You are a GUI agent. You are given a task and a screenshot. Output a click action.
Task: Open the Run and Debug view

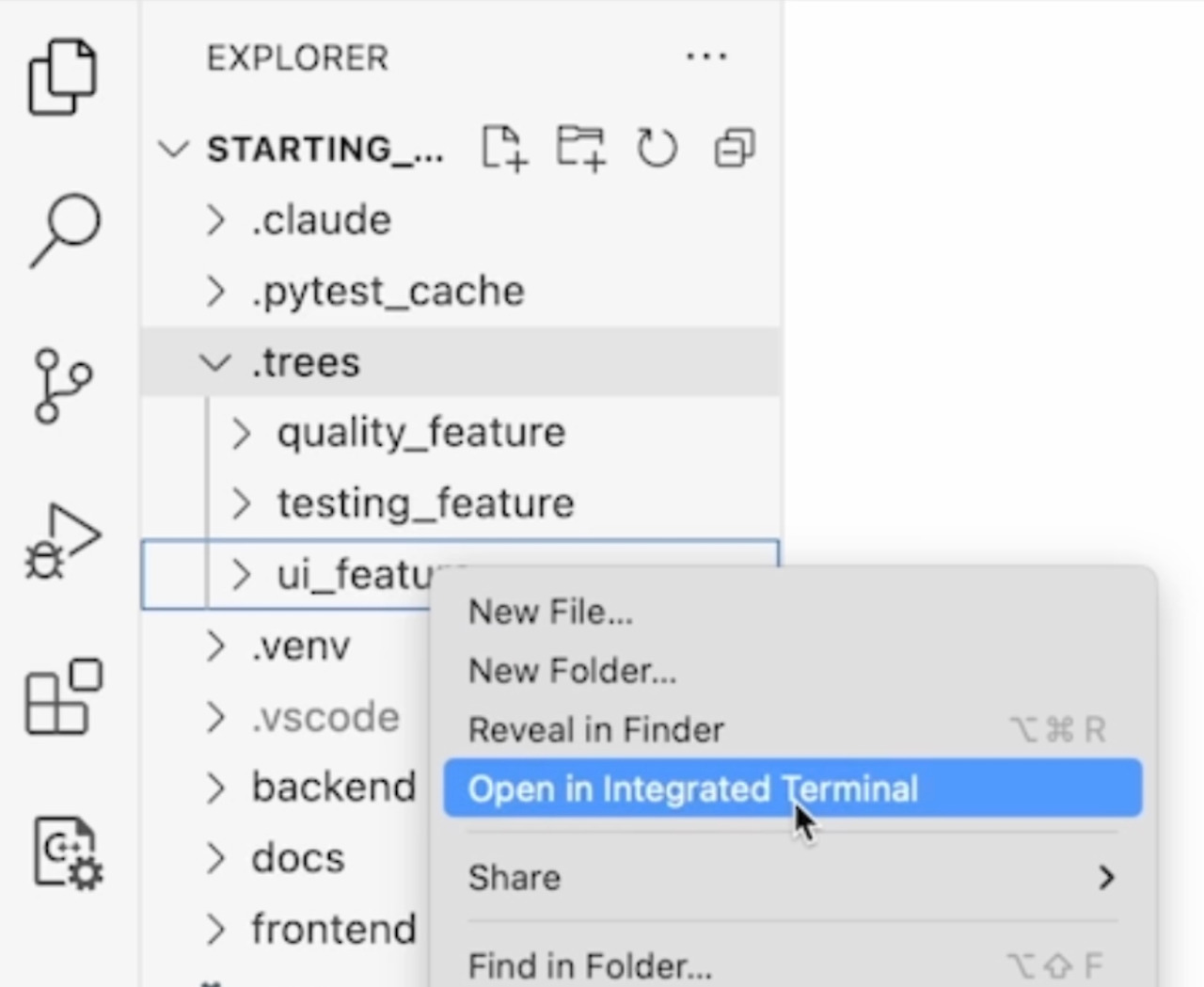click(62, 542)
